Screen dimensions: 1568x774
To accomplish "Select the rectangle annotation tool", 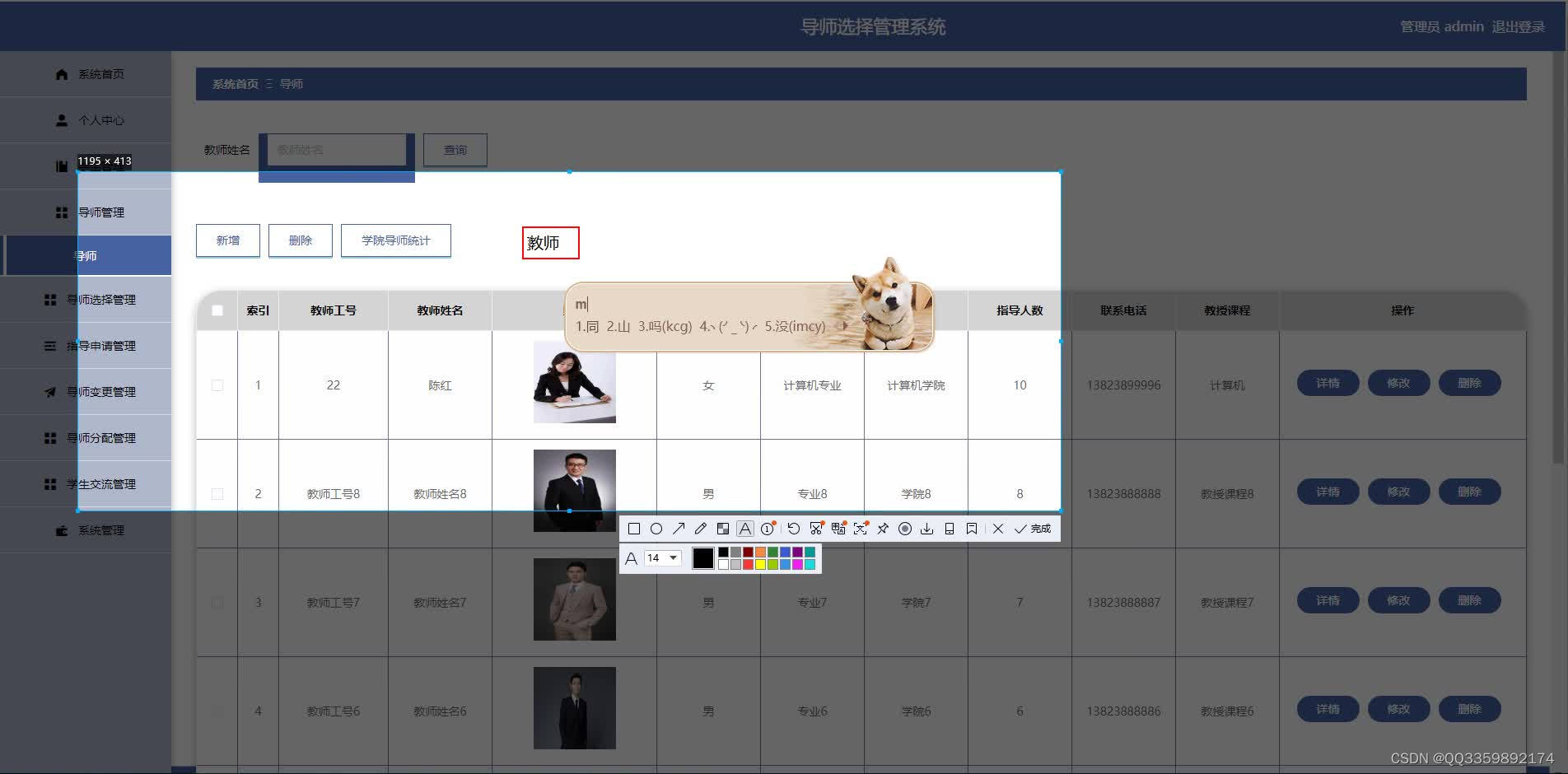I will click(634, 529).
